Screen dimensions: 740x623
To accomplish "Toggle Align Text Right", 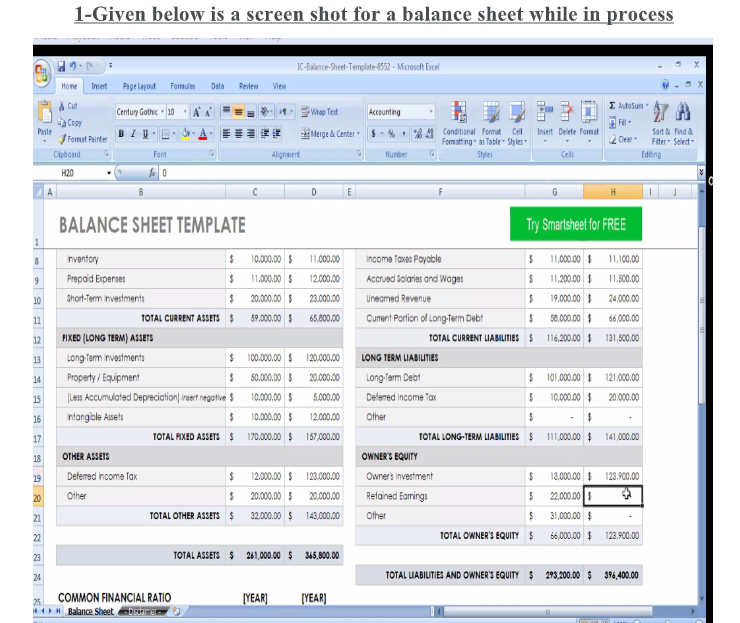I will click(x=251, y=134).
